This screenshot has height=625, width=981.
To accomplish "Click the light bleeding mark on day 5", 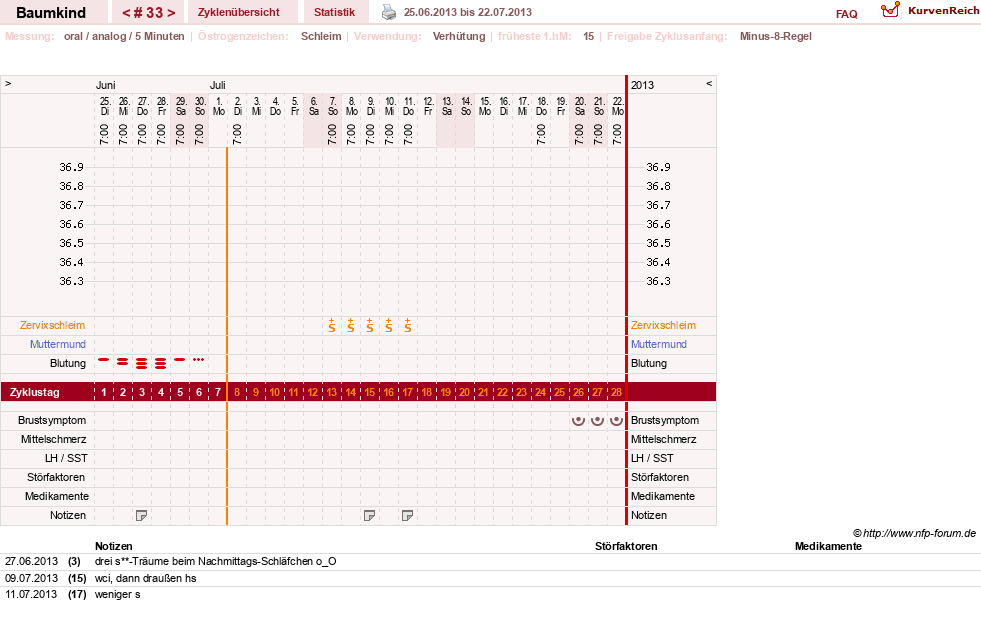I will point(180,360).
